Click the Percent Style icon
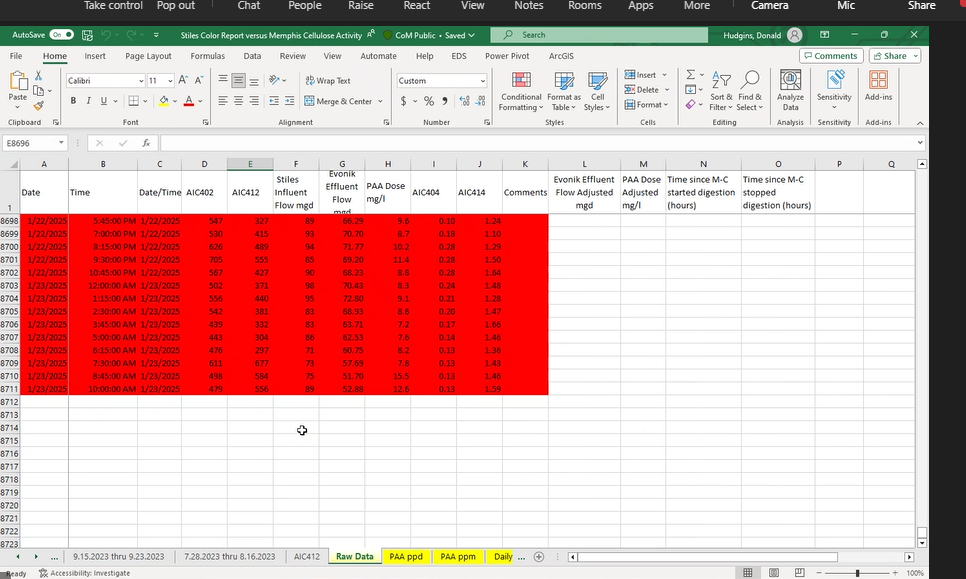966x579 pixels. coord(429,101)
